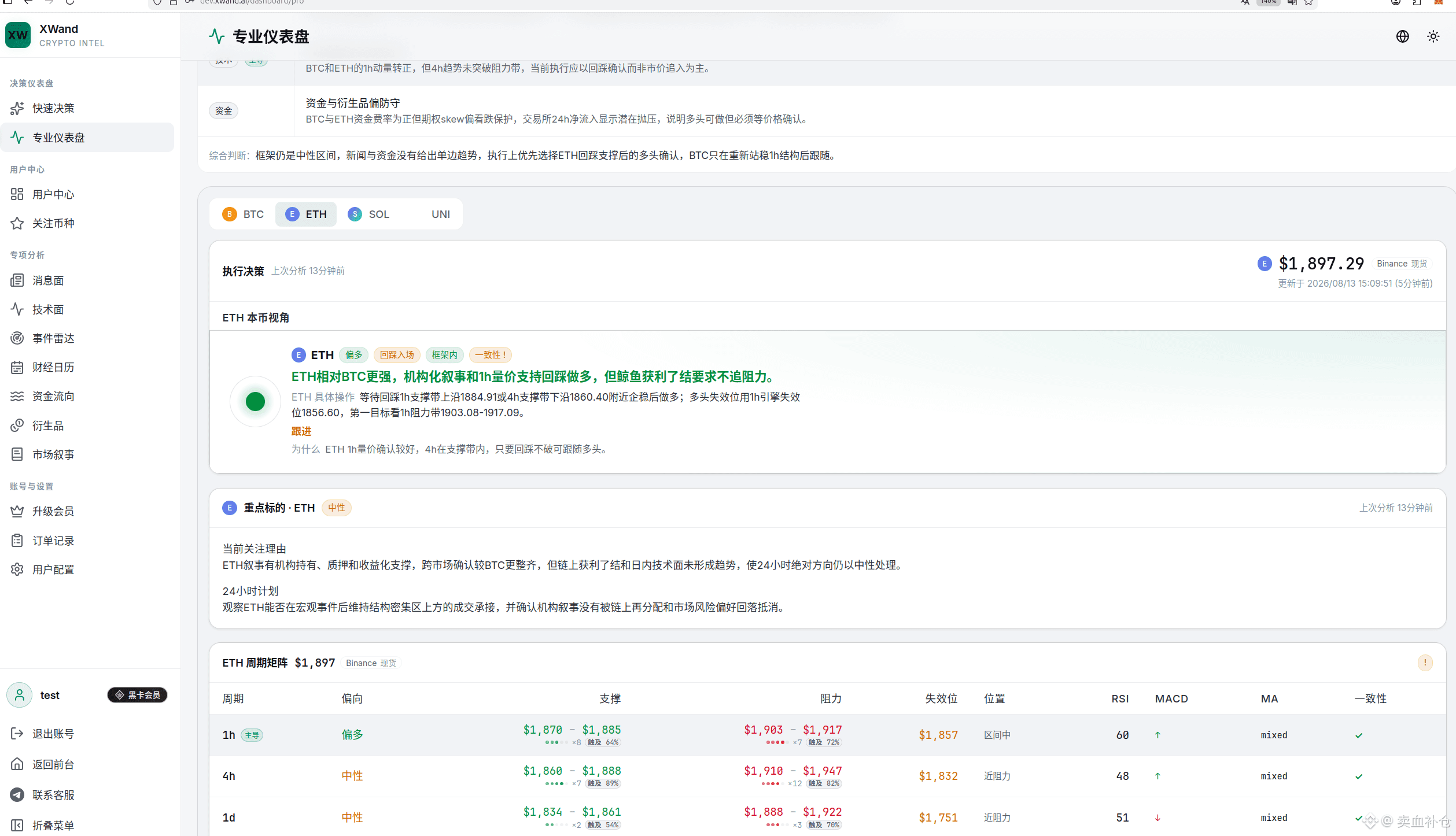Click the MACD column header
This screenshot has height=836, width=1456.
tap(1171, 698)
